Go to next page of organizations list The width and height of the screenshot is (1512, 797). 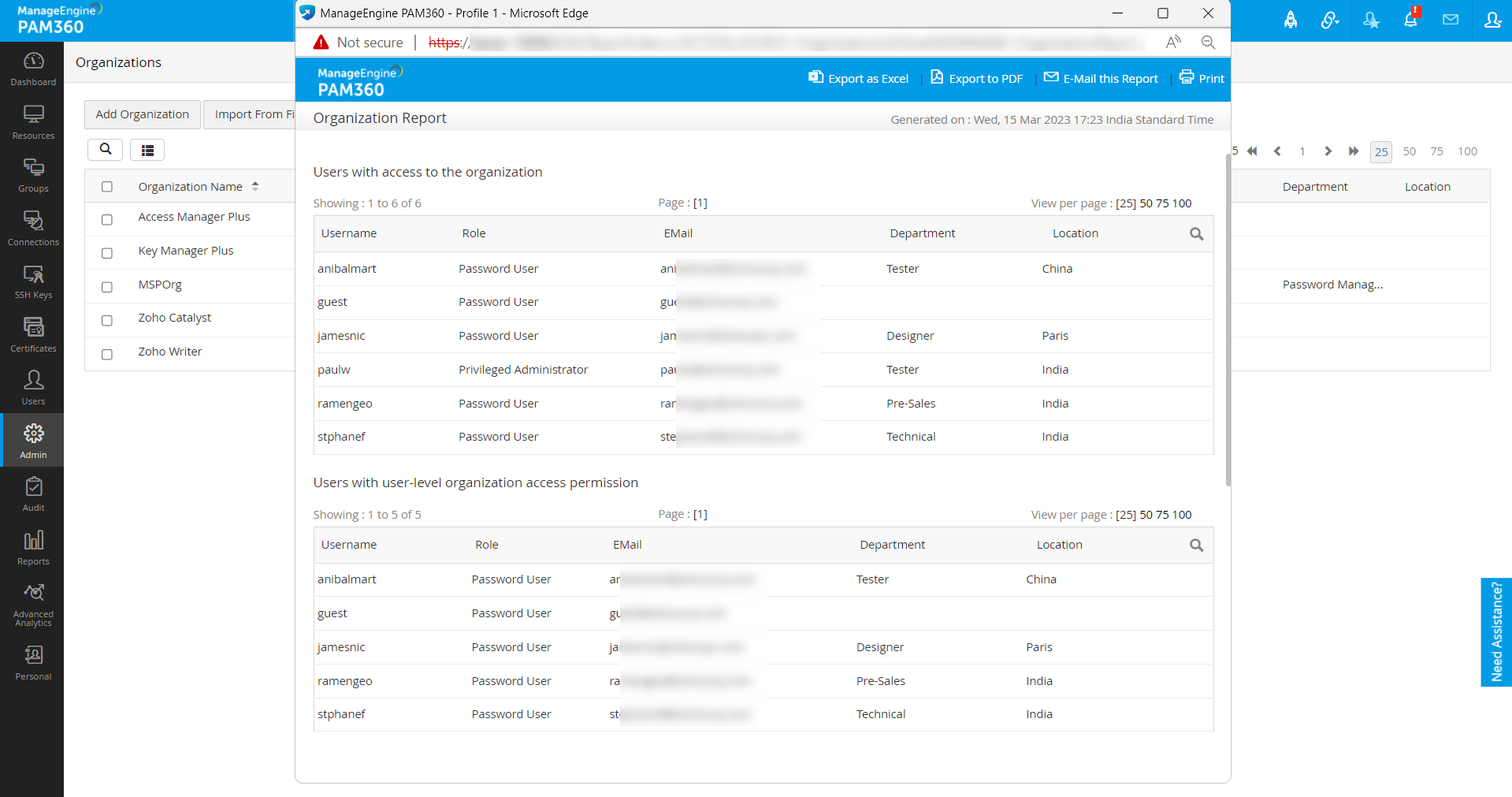click(x=1328, y=151)
